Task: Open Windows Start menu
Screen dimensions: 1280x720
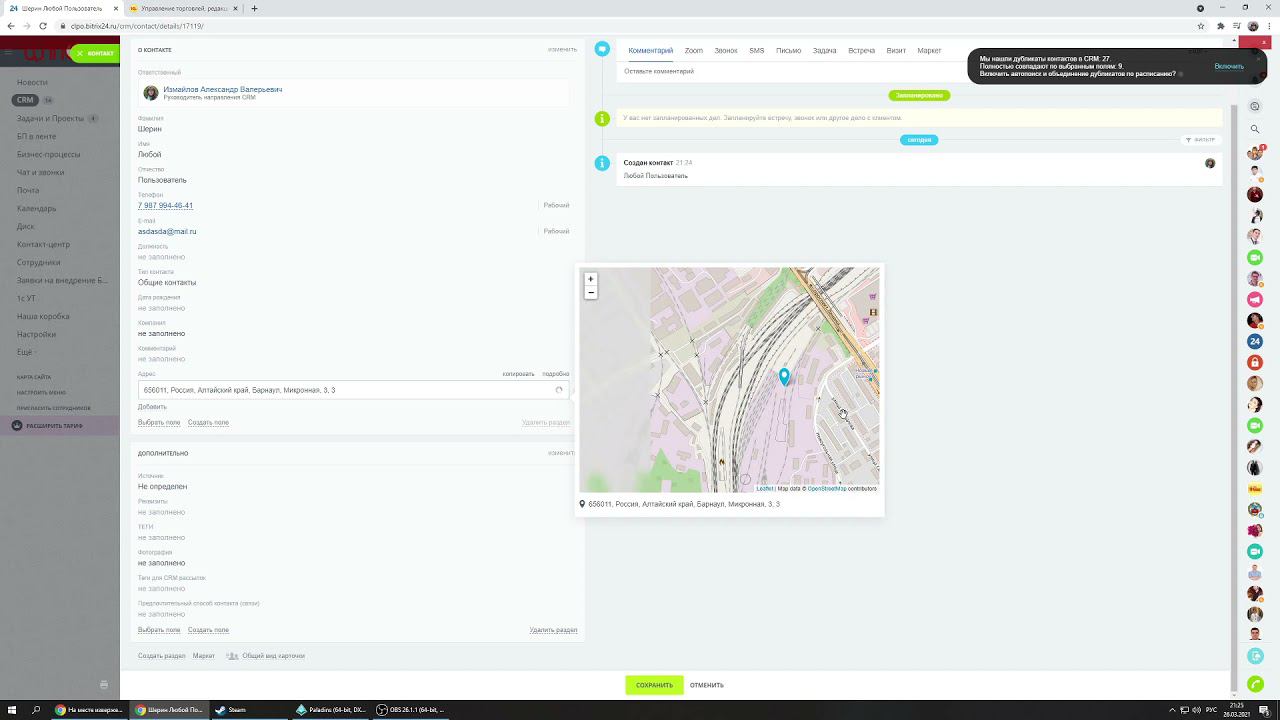Action: pos(12,710)
